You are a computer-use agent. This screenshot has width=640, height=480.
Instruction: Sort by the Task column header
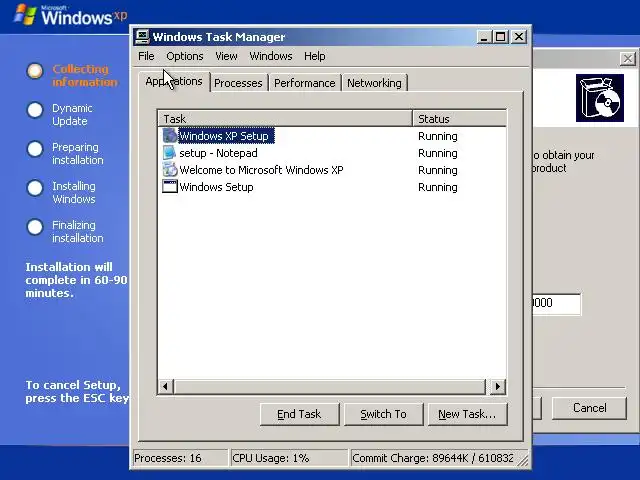[x=285, y=119]
